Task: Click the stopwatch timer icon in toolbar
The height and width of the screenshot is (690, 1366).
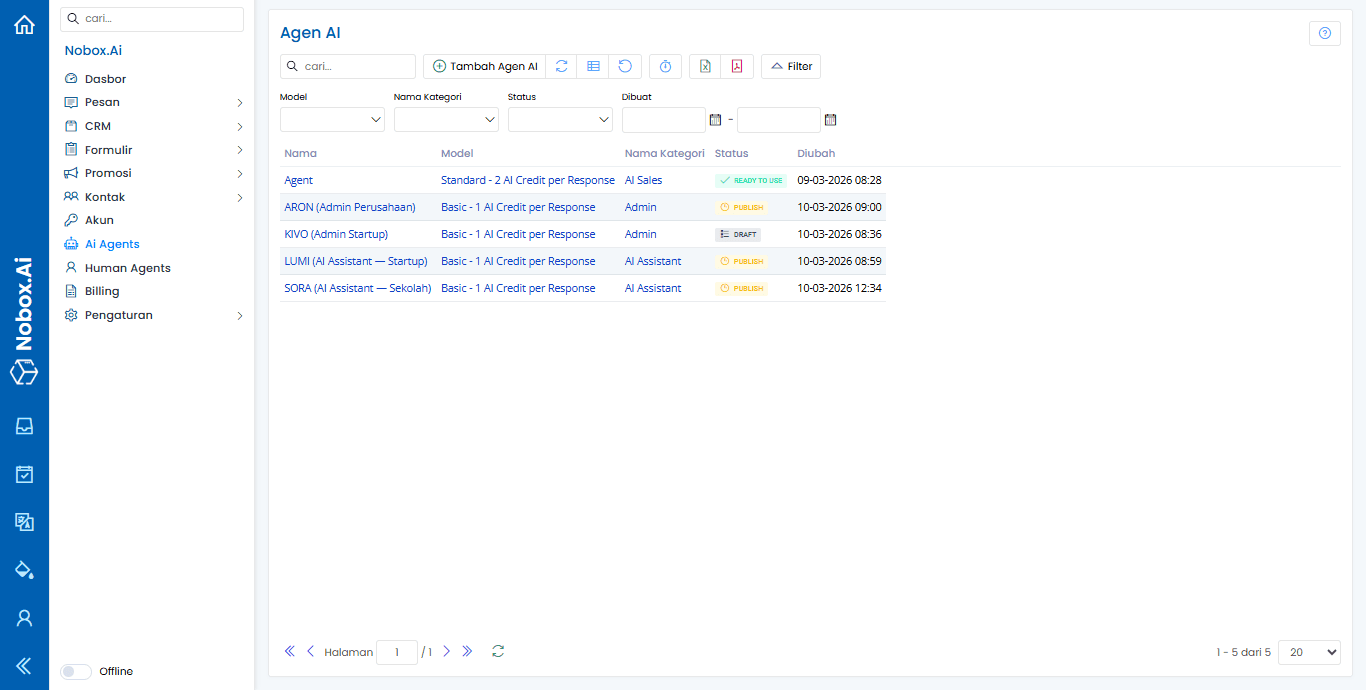Action: [665, 66]
